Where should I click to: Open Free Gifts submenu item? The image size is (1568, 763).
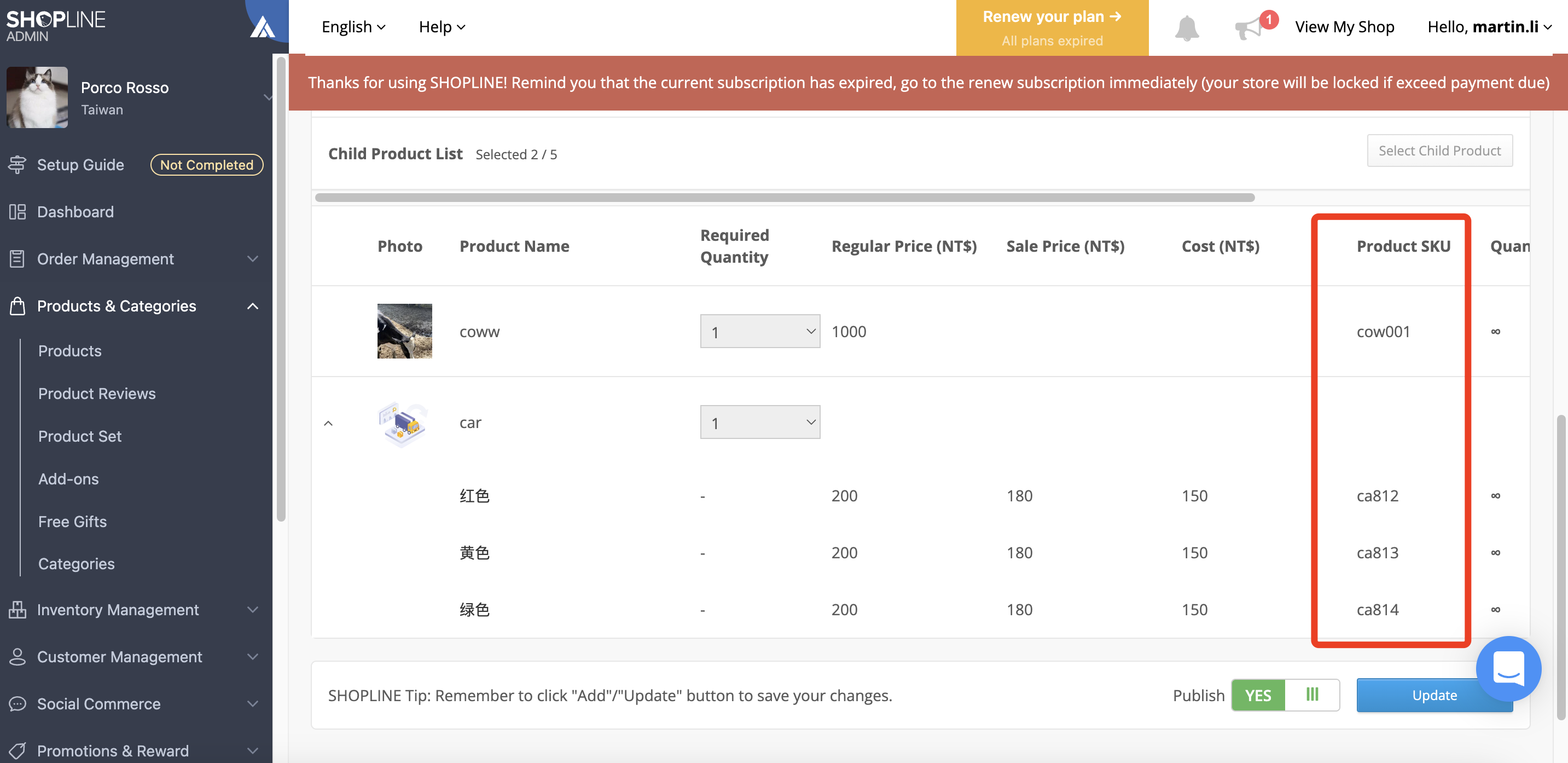(72, 521)
